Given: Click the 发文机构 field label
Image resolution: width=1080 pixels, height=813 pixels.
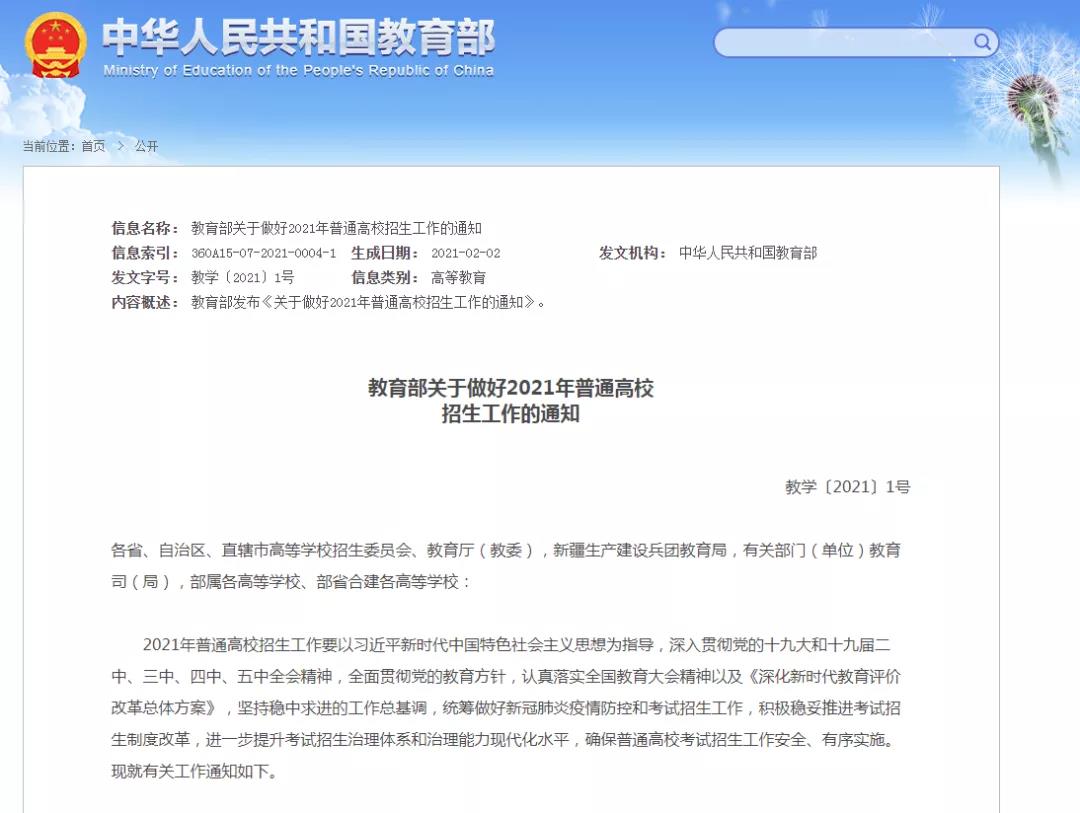Looking at the screenshot, I should (x=633, y=253).
